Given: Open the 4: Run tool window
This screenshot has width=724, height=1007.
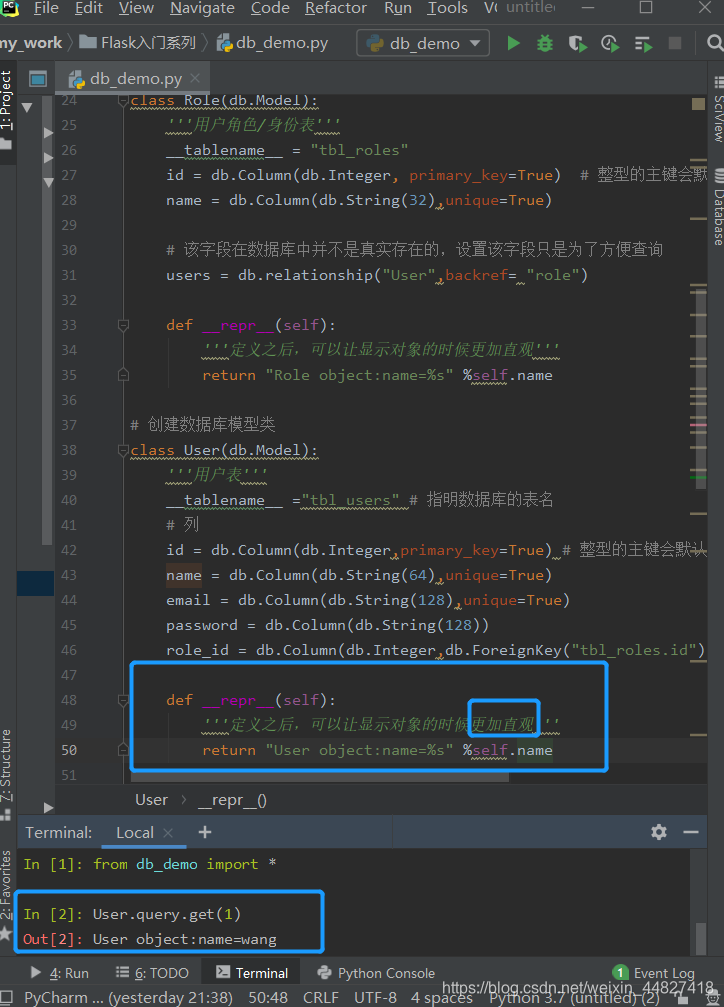Looking at the screenshot, I should 60,973.
